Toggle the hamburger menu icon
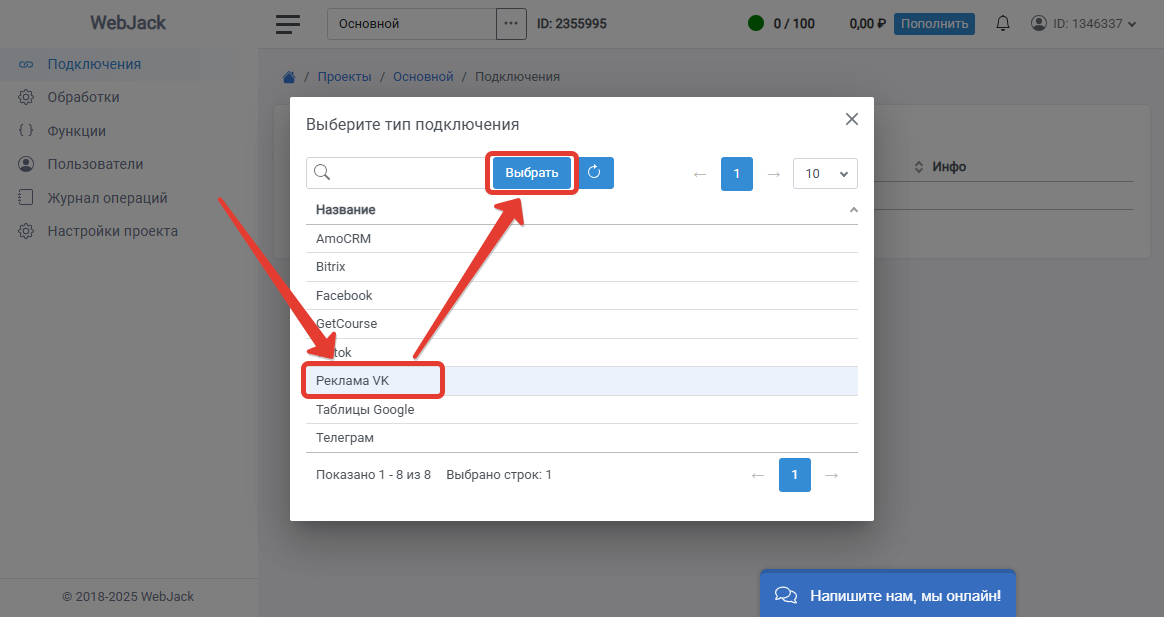This screenshot has height=617, width=1164. point(288,24)
